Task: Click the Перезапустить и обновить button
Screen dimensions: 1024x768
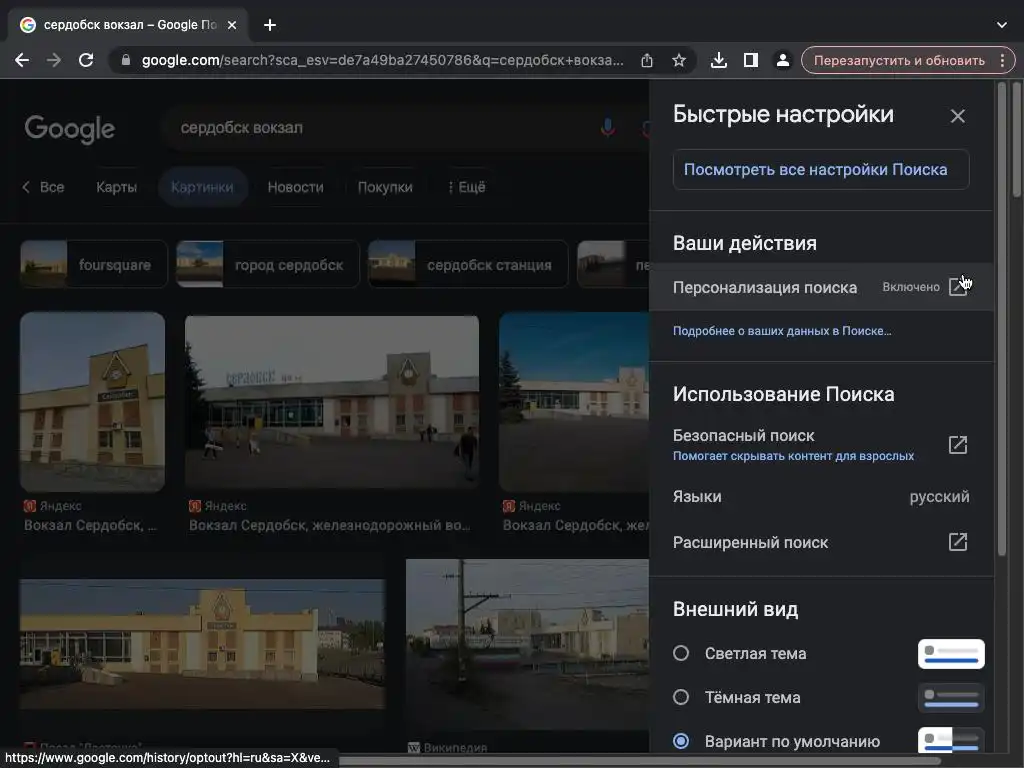Action: [x=899, y=60]
